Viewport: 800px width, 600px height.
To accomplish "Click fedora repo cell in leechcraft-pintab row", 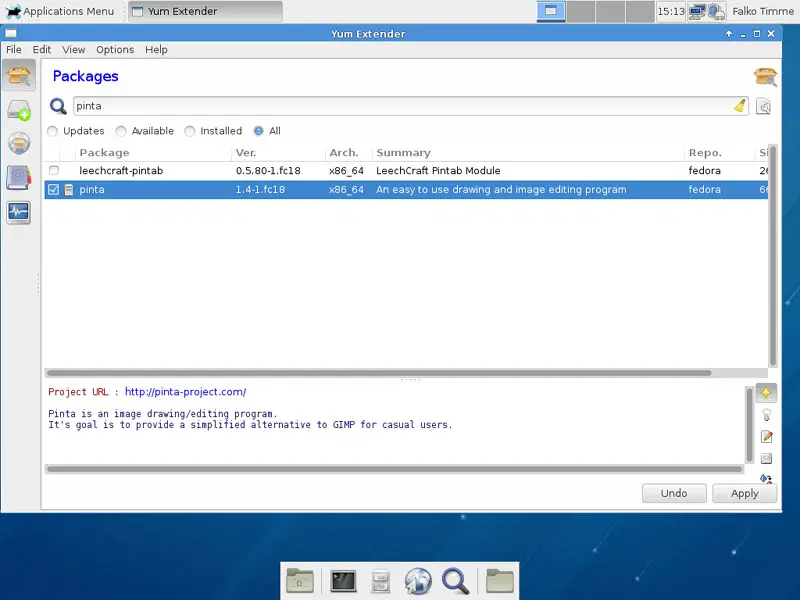I will point(705,171).
